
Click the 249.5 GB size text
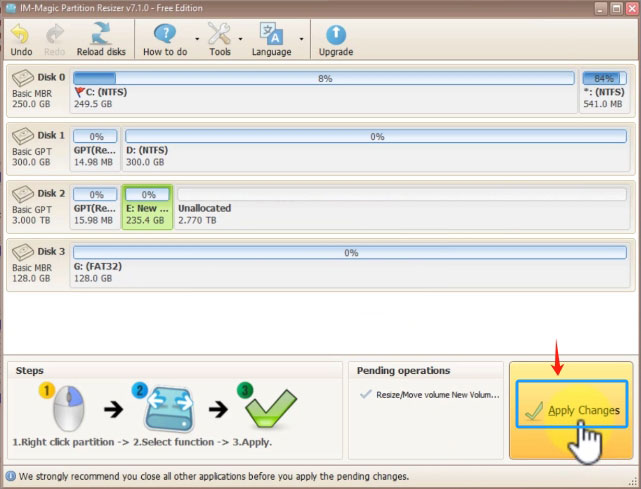coord(93,104)
